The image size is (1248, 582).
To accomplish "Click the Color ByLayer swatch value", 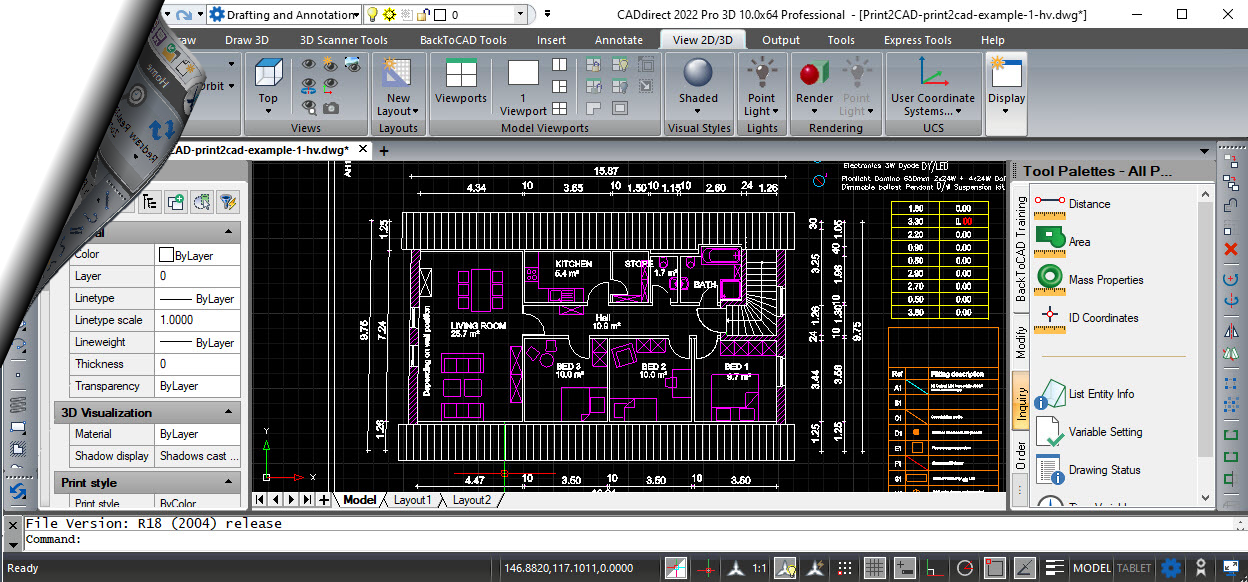I will click(x=197, y=255).
